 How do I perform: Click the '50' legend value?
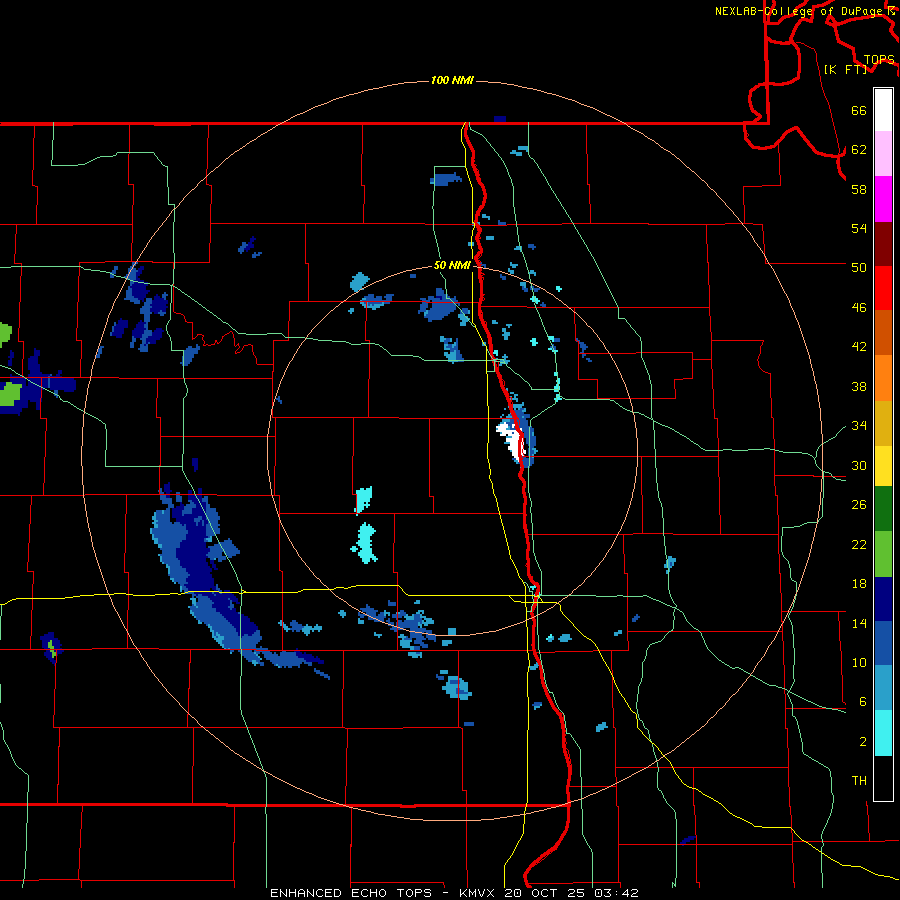(x=859, y=268)
